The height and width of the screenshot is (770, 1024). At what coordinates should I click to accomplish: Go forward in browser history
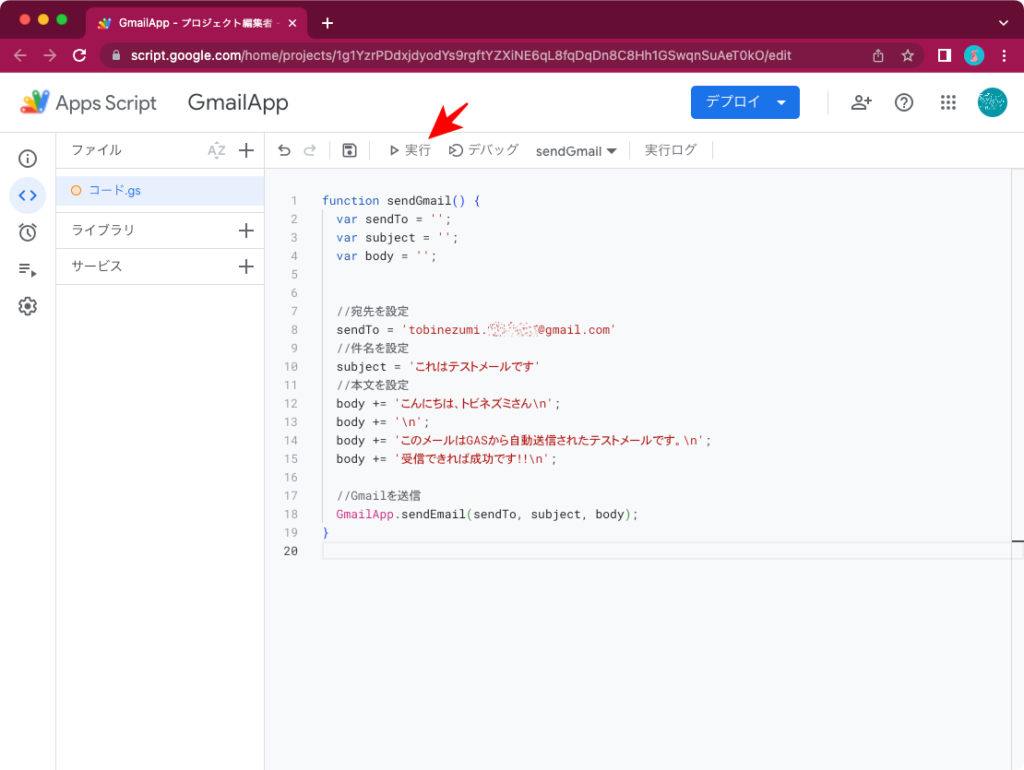50,56
